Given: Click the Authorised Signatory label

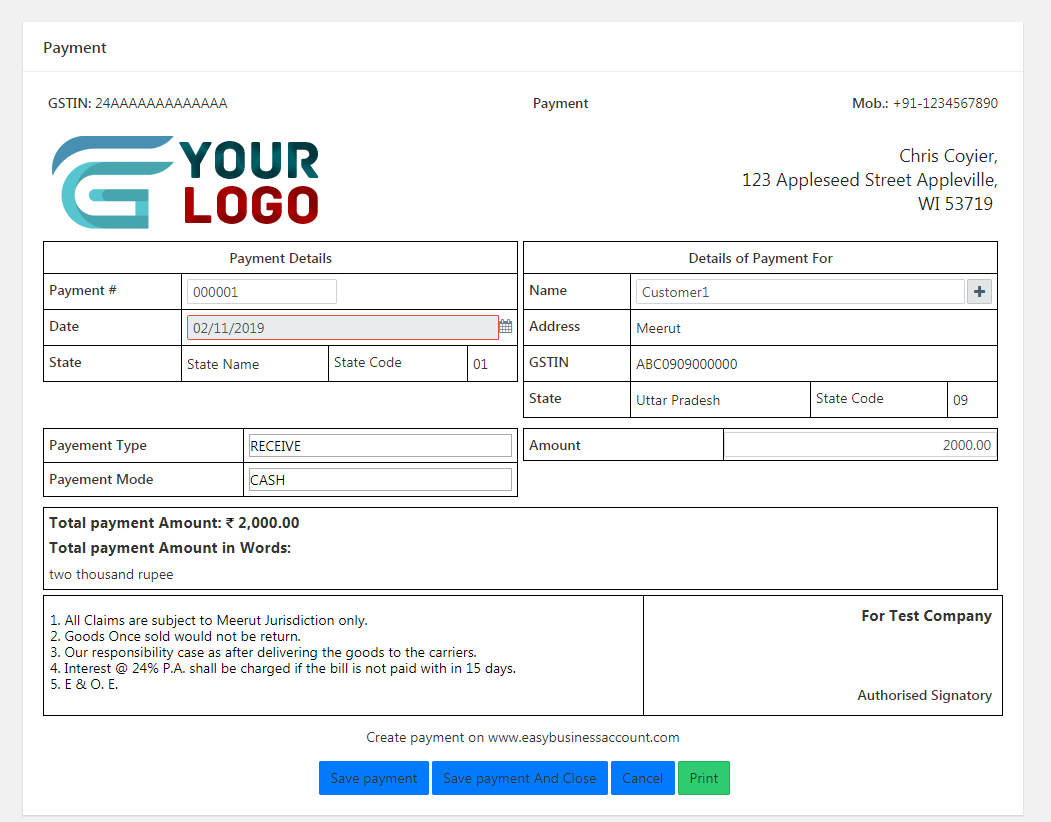Looking at the screenshot, I should point(924,695).
